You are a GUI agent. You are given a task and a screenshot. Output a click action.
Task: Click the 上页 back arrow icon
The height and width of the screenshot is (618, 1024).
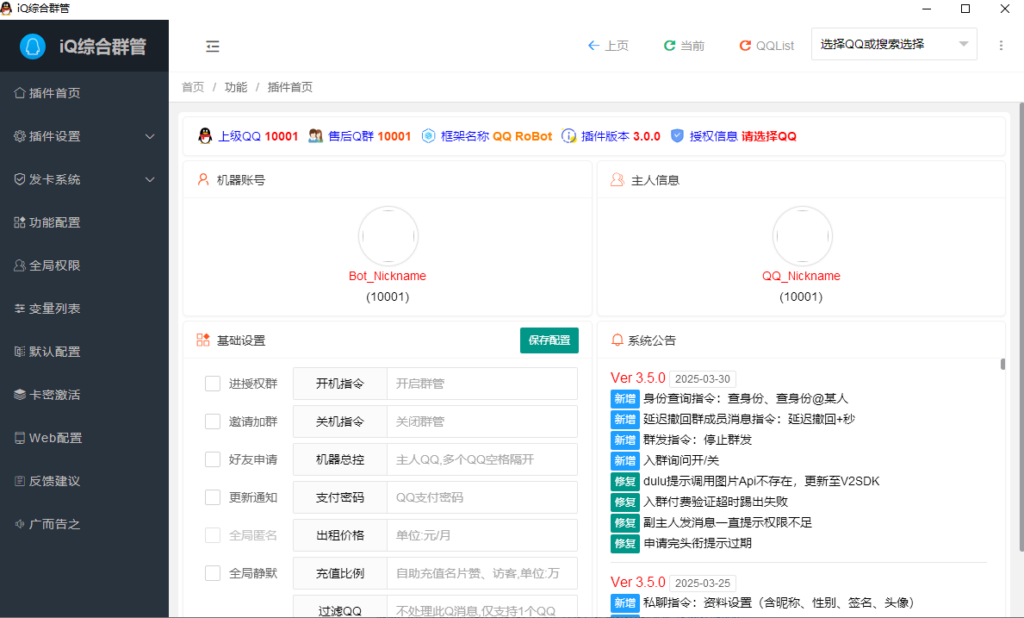pos(593,45)
